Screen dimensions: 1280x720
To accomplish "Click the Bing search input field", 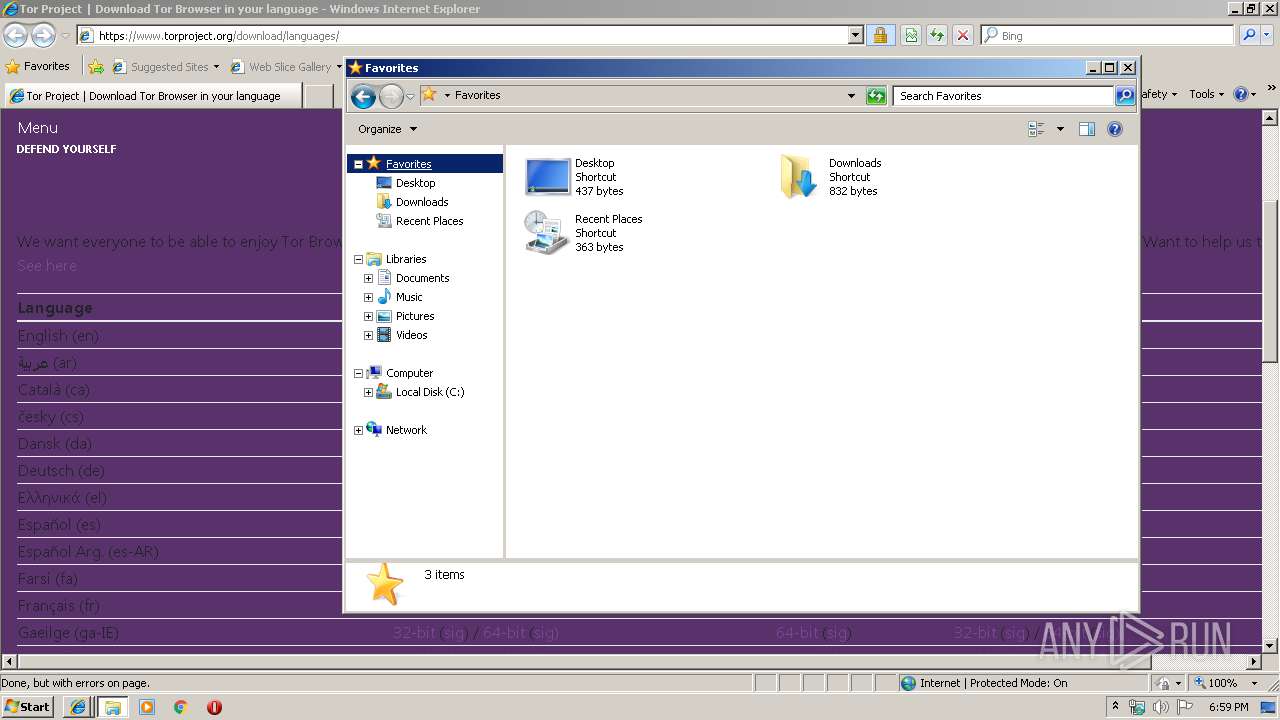I will [1108, 35].
